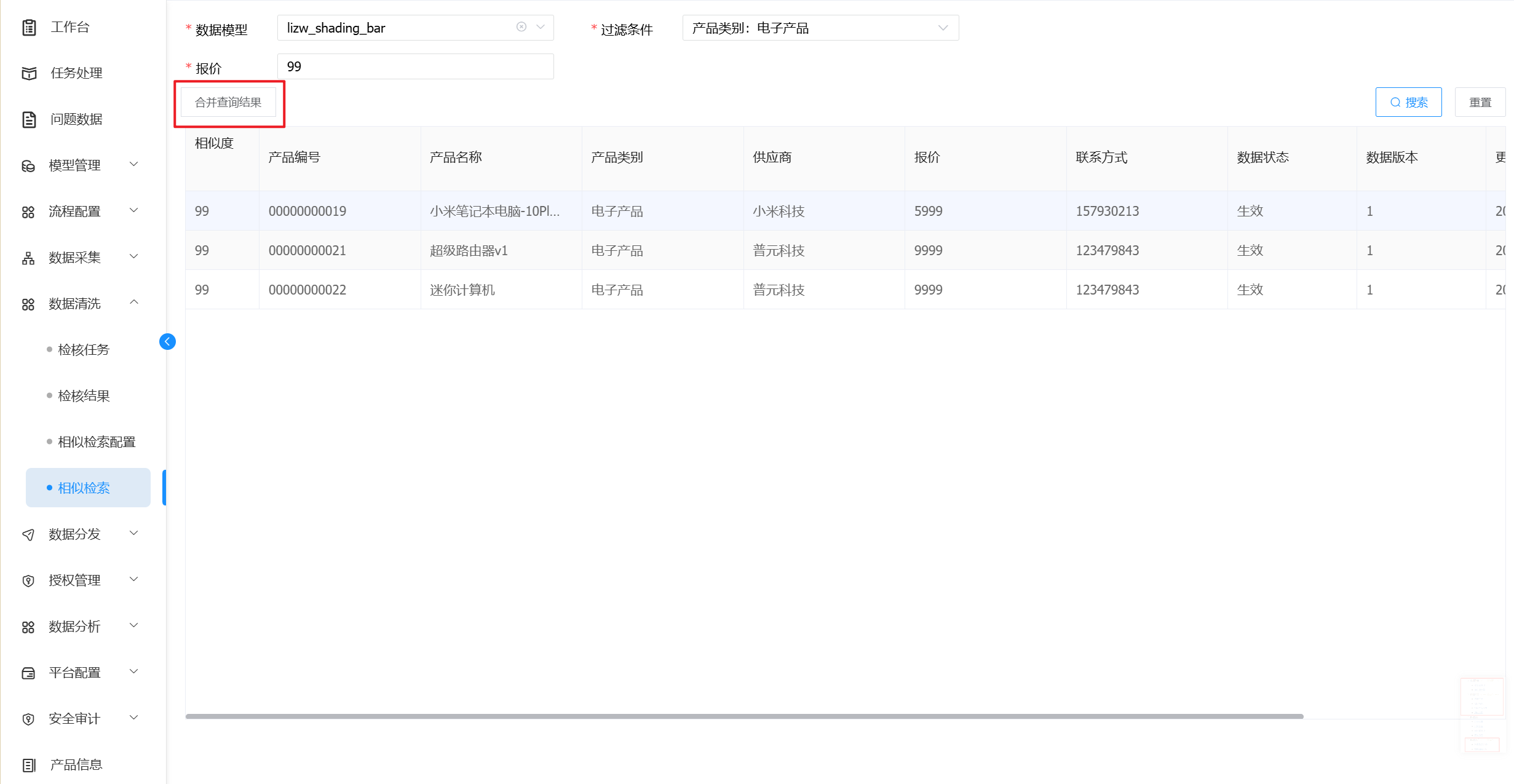Screen dimensions: 1514x784
Task: Click the 数据采集 hierarchy icon
Action: [x=28, y=258]
